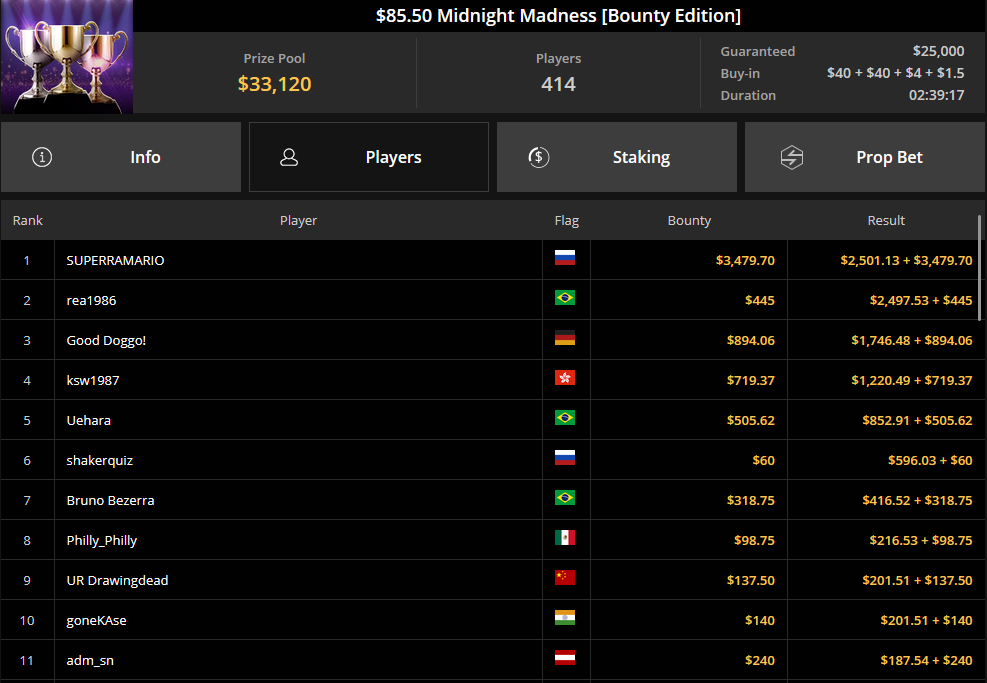
Task: Click the $25,000 guaranteed value
Action: [939, 51]
